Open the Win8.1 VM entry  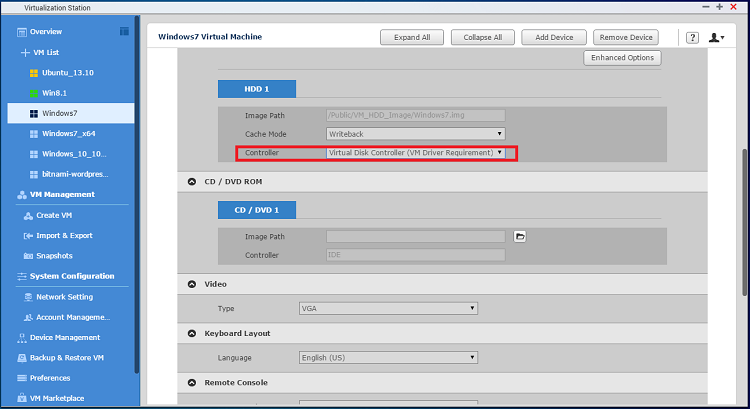point(54,93)
